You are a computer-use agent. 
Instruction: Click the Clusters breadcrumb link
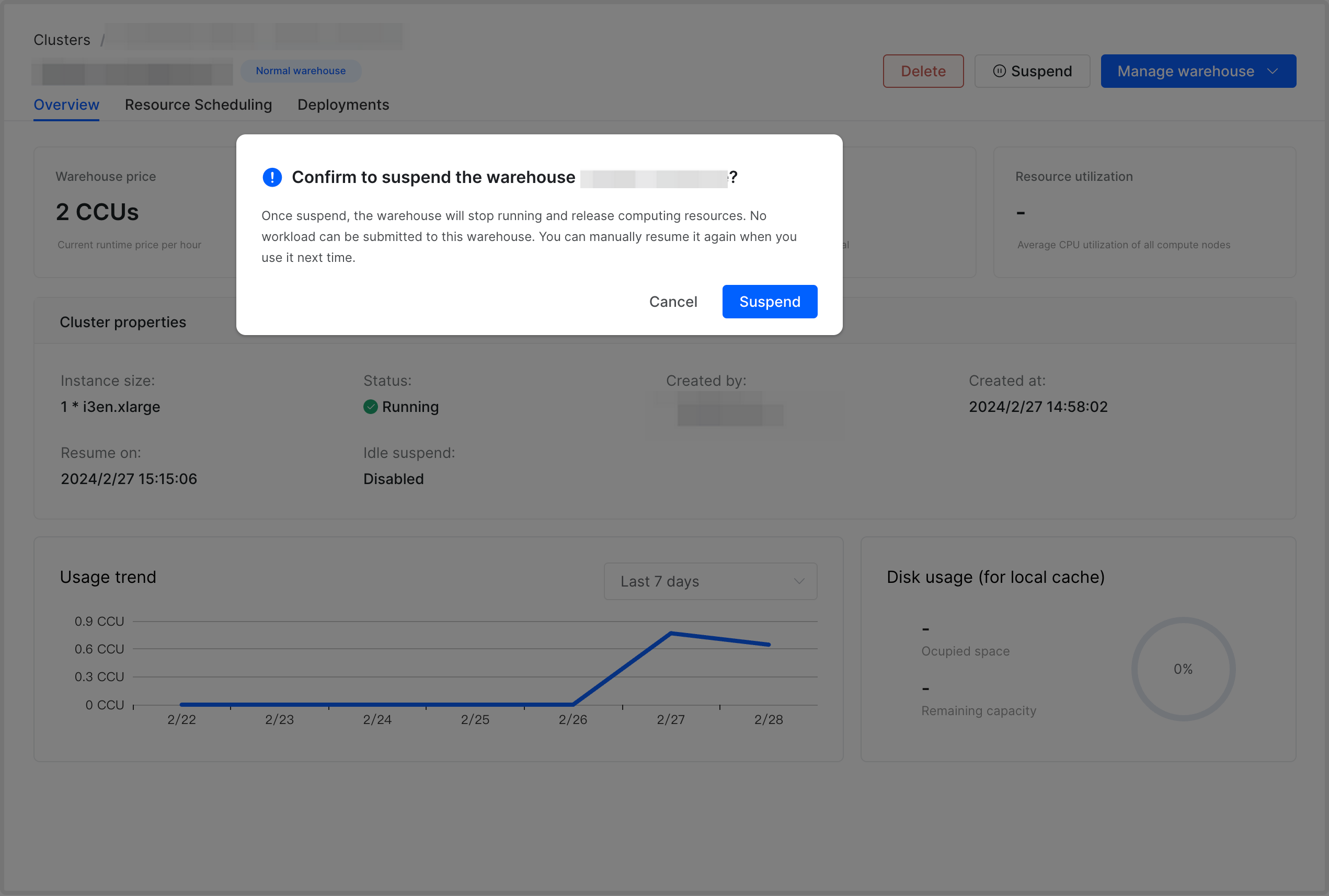pos(62,39)
